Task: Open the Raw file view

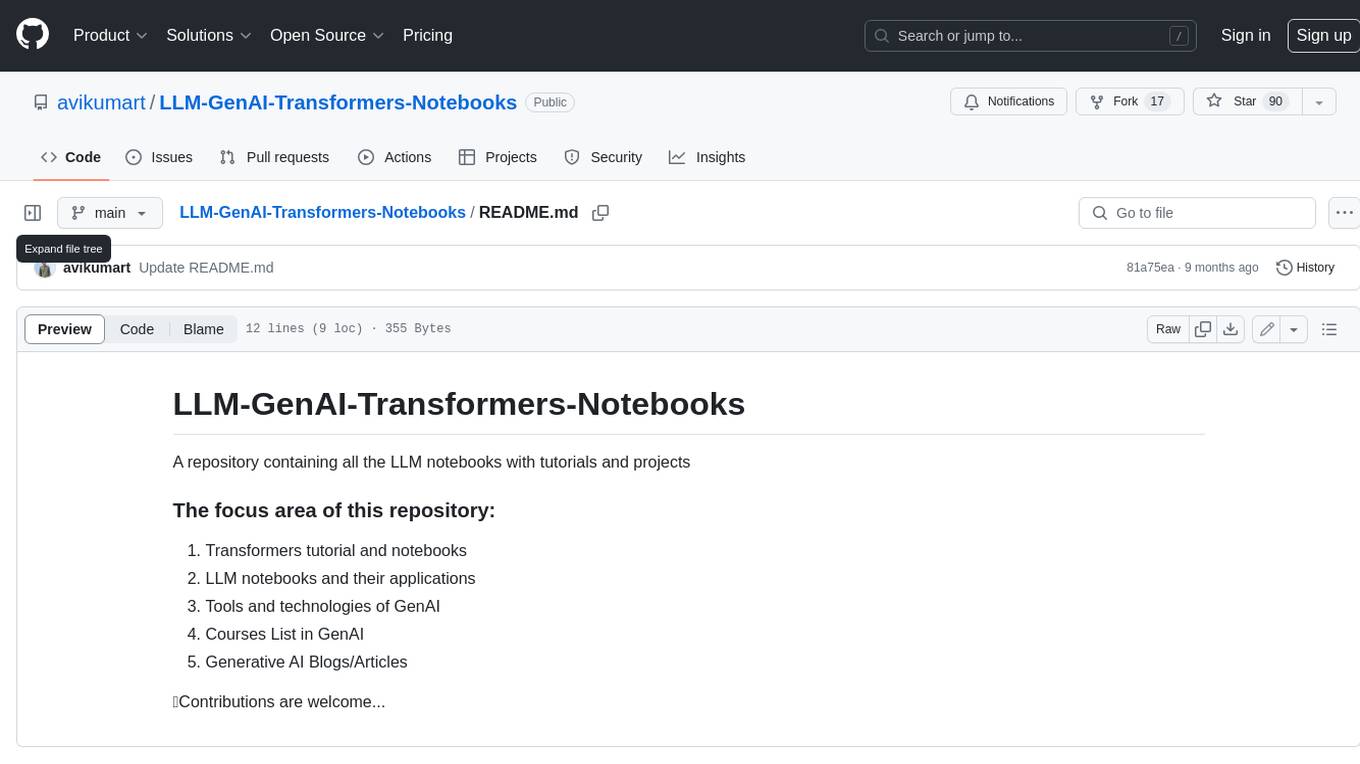Action: (x=1168, y=329)
